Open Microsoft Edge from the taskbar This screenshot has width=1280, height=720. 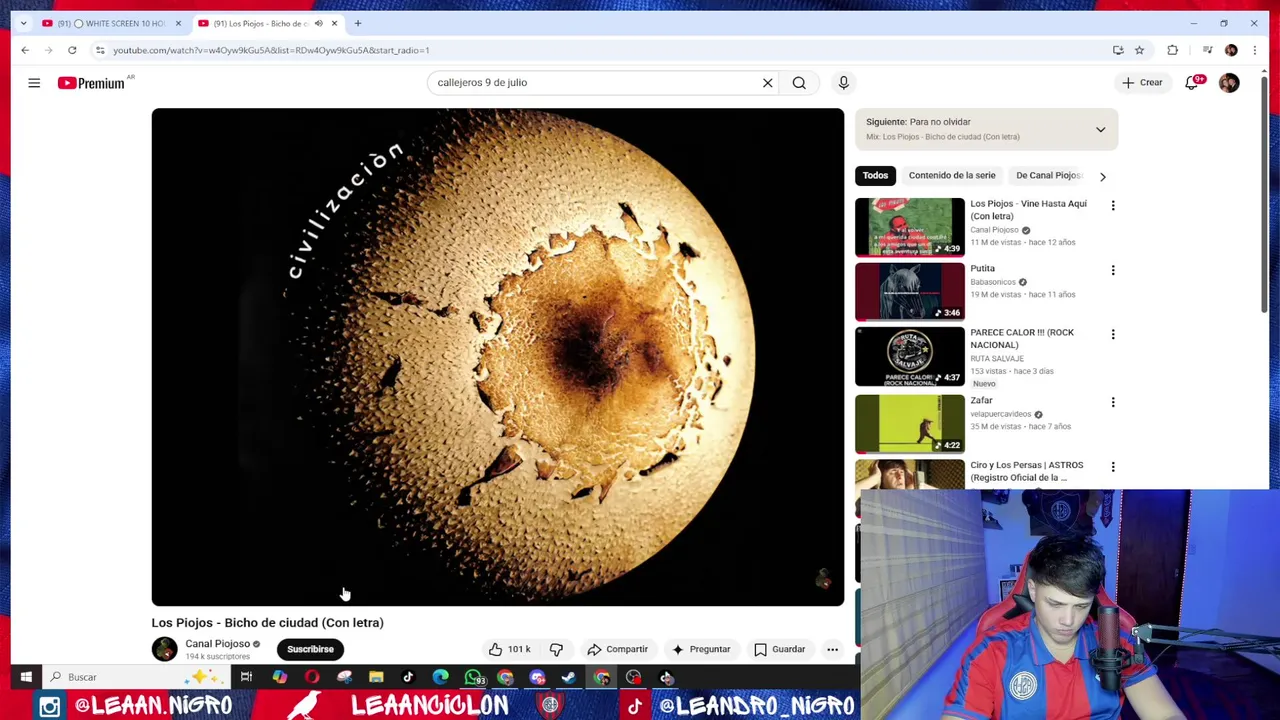440,677
